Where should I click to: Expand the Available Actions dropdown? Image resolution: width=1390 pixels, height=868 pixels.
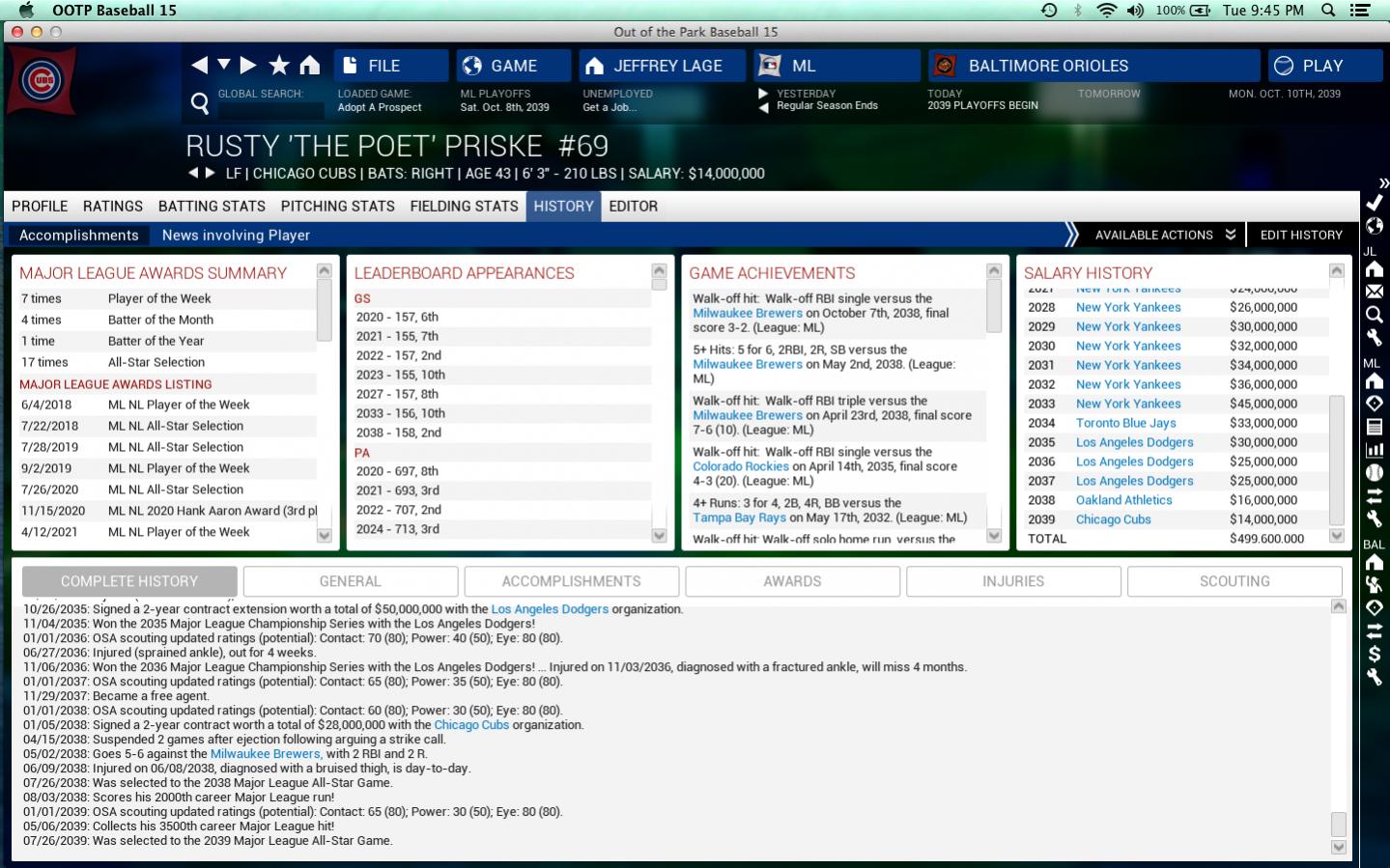(1165, 235)
